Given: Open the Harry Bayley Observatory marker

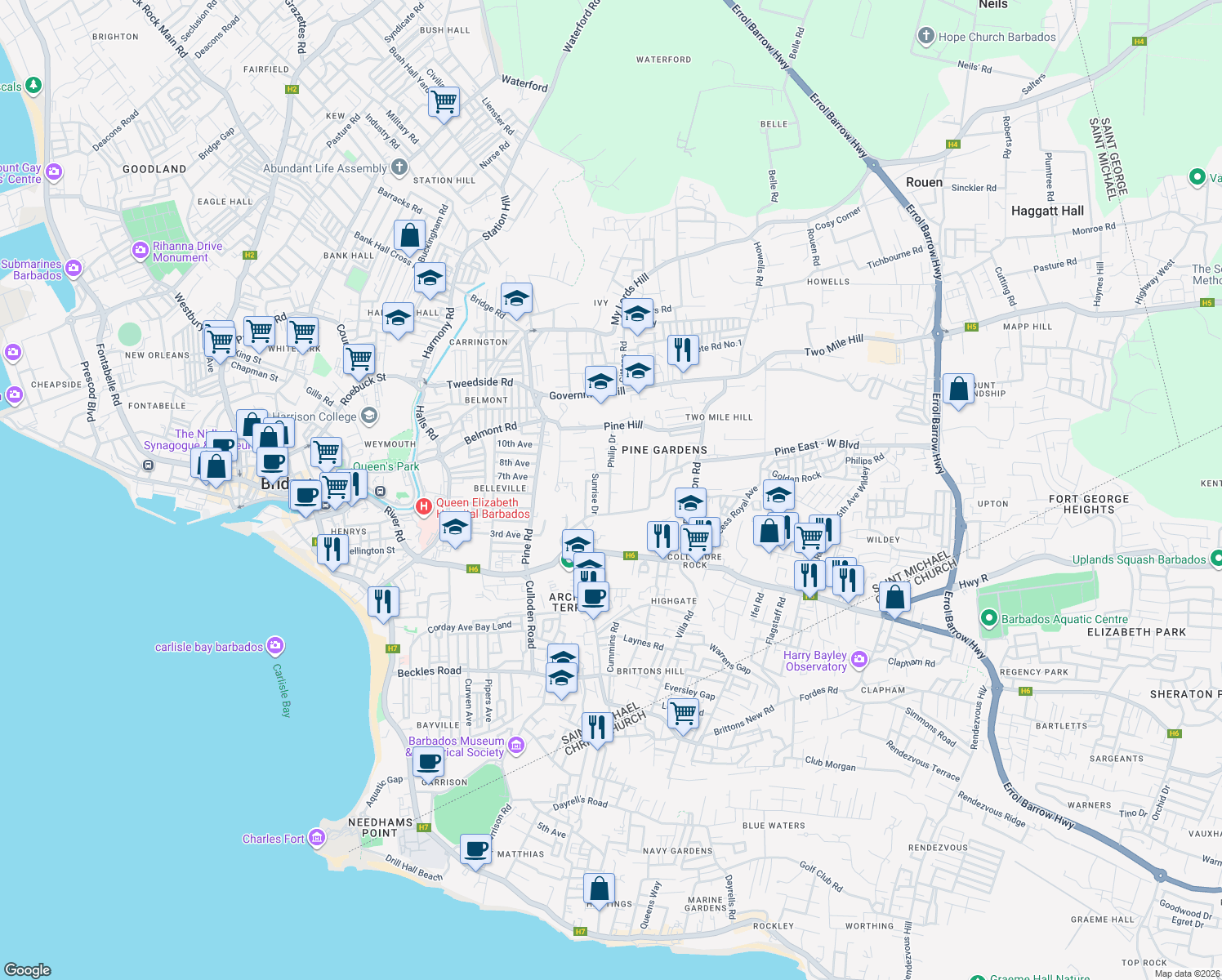Looking at the screenshot, I should pyautogui.click(x=859, y=659).
